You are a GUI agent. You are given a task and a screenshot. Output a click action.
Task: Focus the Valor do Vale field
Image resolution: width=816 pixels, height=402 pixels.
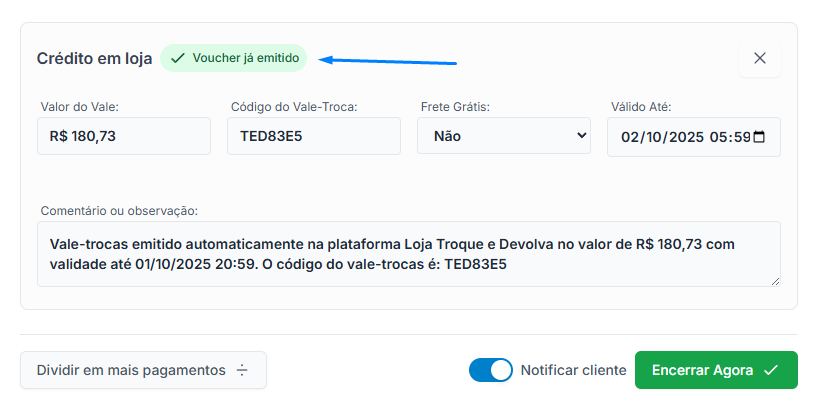(124, 136)
